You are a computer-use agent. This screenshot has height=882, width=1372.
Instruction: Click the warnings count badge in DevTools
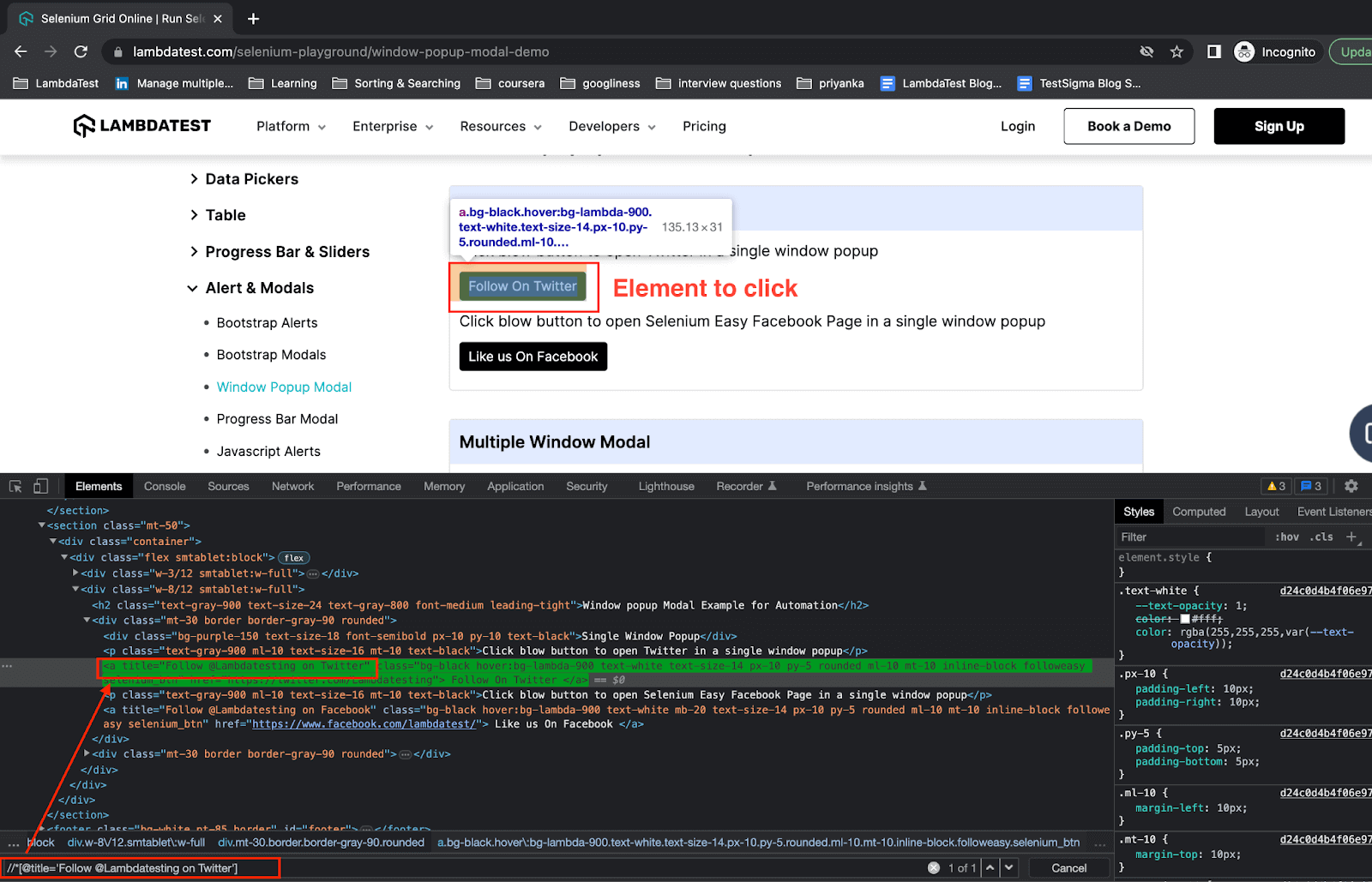1276,486
